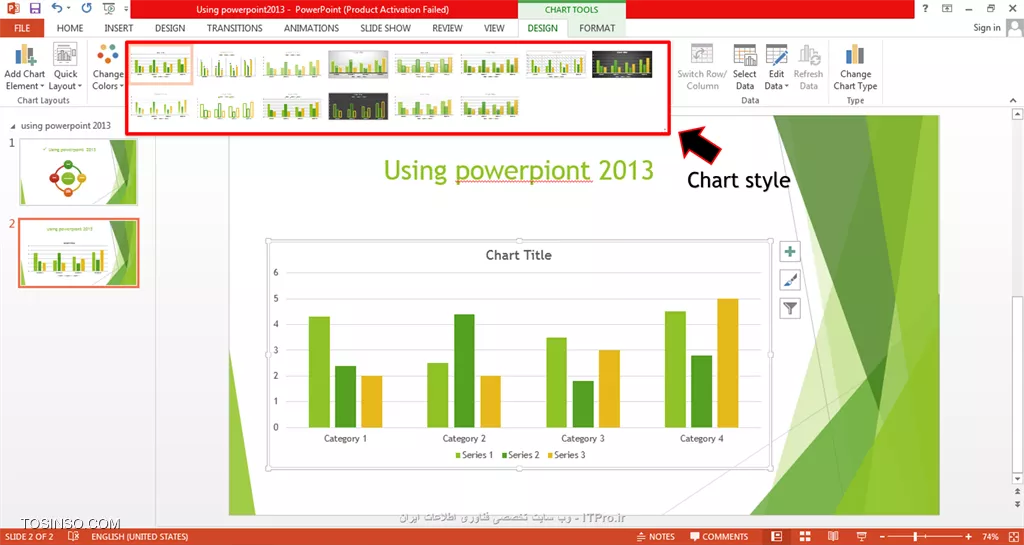Click the 74% zoom level
Screen dimensions: 1024x545
(991, 537)
